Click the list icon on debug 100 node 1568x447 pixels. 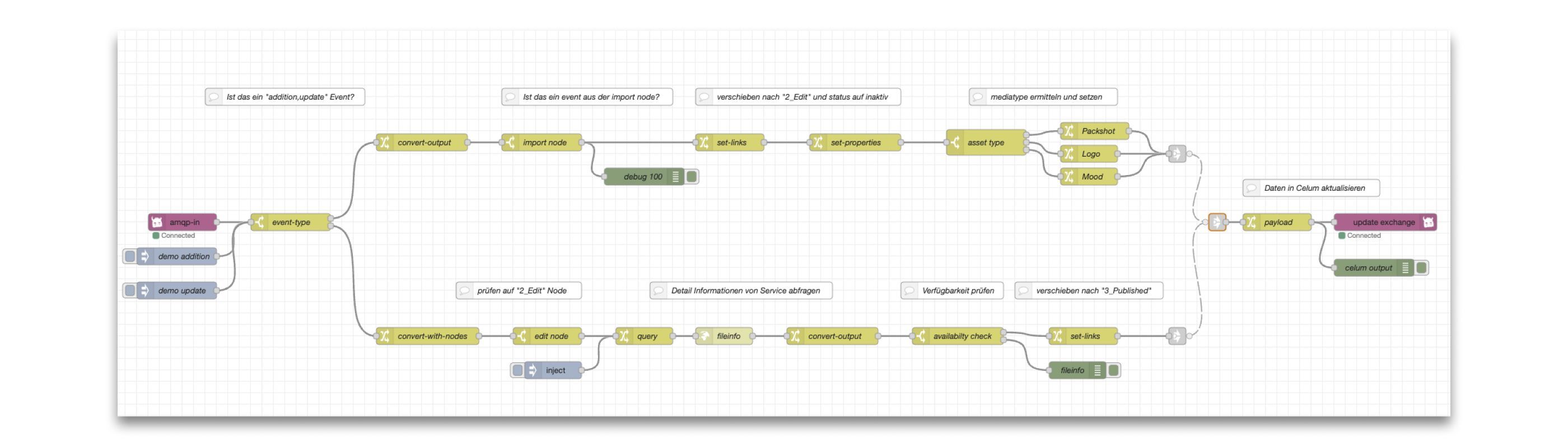675,176
